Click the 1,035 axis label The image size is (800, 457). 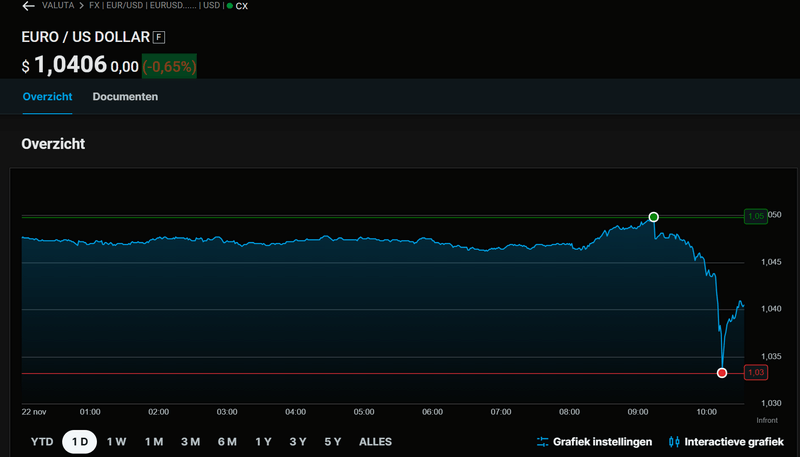pos(771,357)
